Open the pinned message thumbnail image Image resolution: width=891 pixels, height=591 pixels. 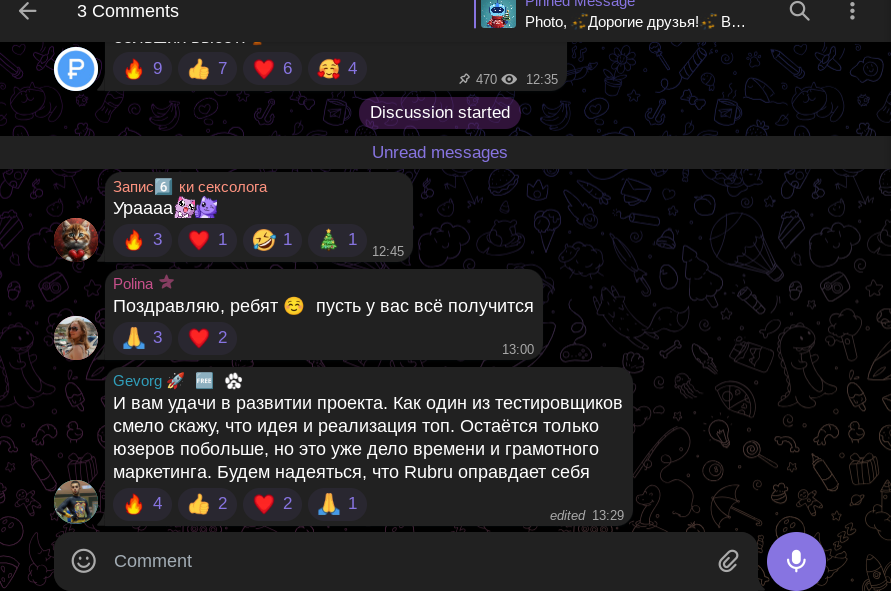(x=498, y=14)
